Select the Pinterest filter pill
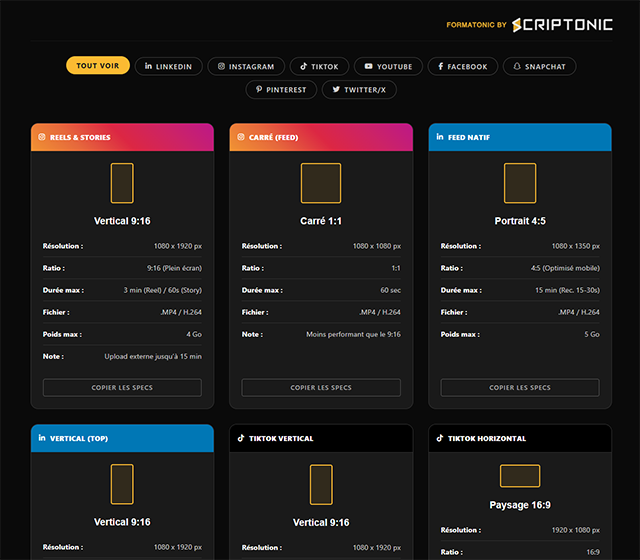The height and width of the screenshot is (560, 640). coord(282,89)
